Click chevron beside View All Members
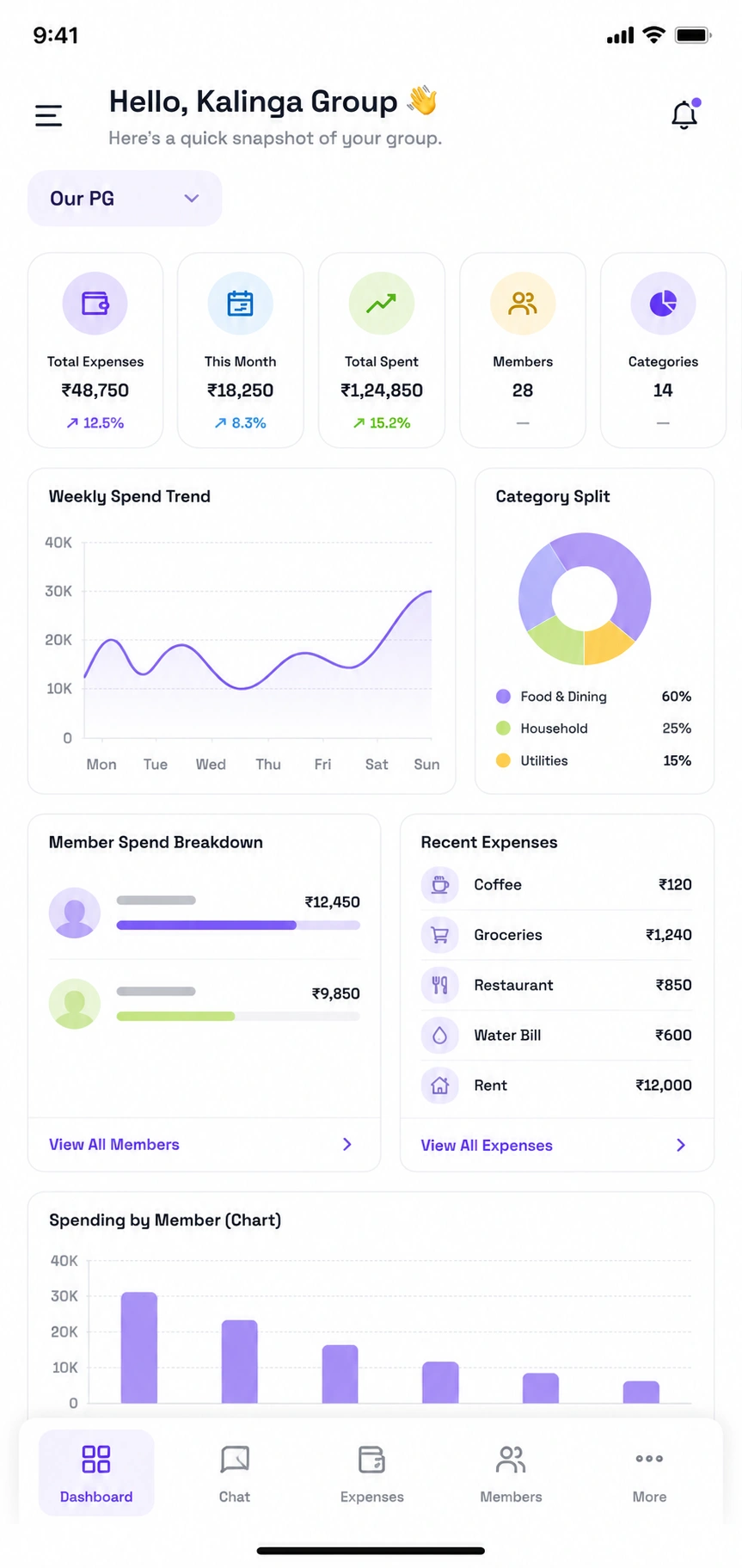The image size is (742, 1568). (x=347, y=1144)
